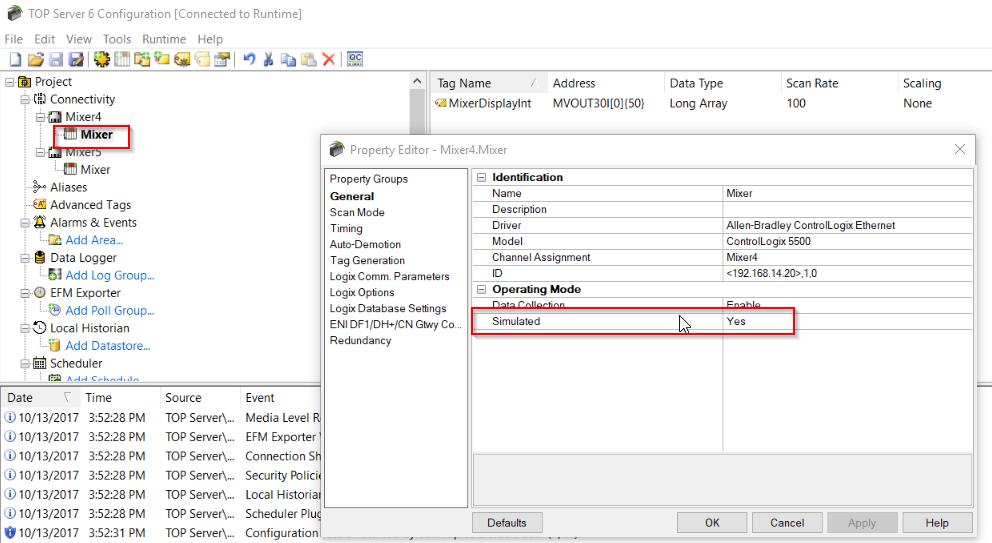Open the Edit menu
Viewport: 992px width, 543px height.
[x=44, y=39]
